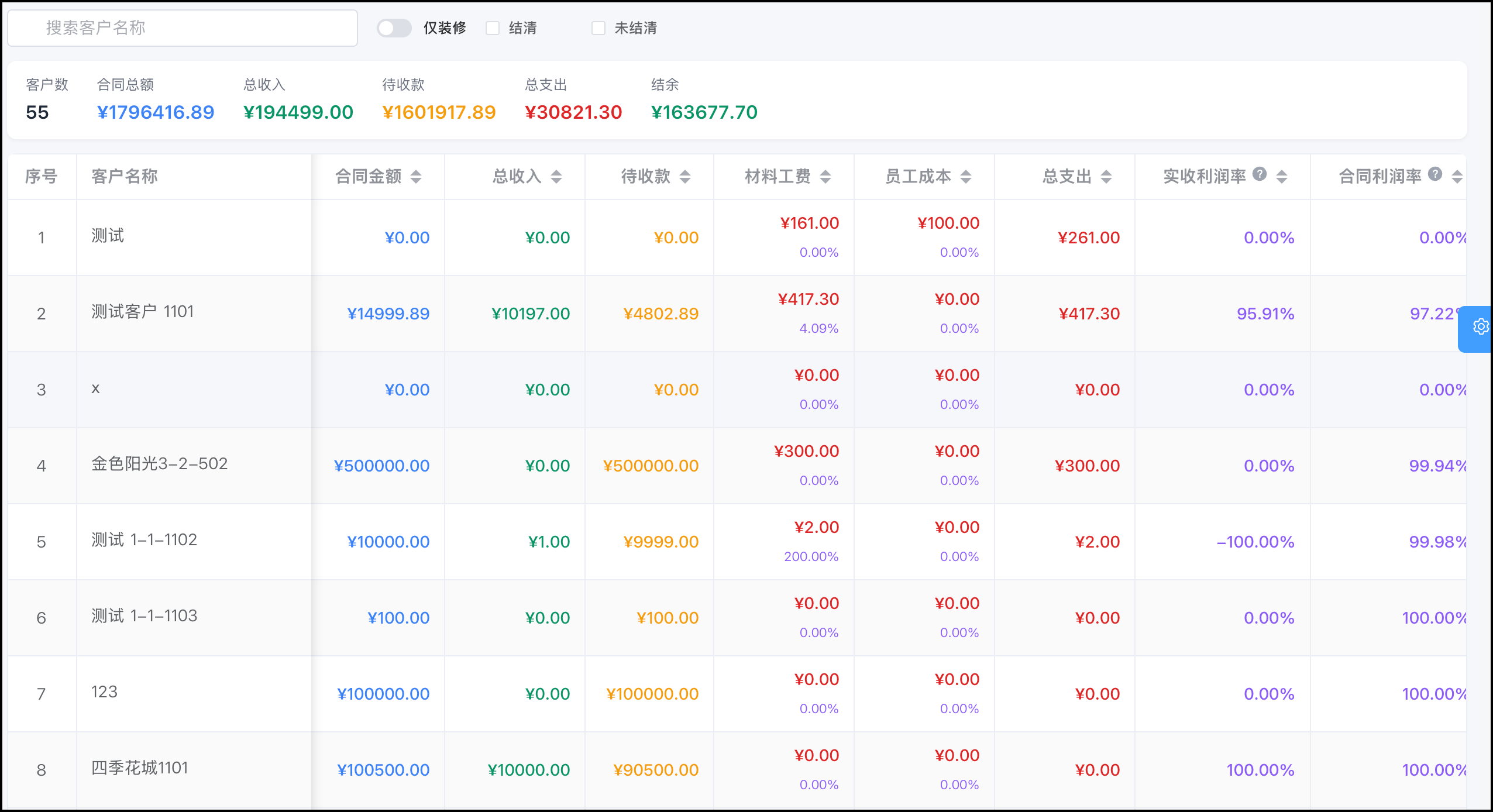Viewport: 1493px width, 812px height.
Task: Check the 未结清 checkbox
Action: [598, 28]
